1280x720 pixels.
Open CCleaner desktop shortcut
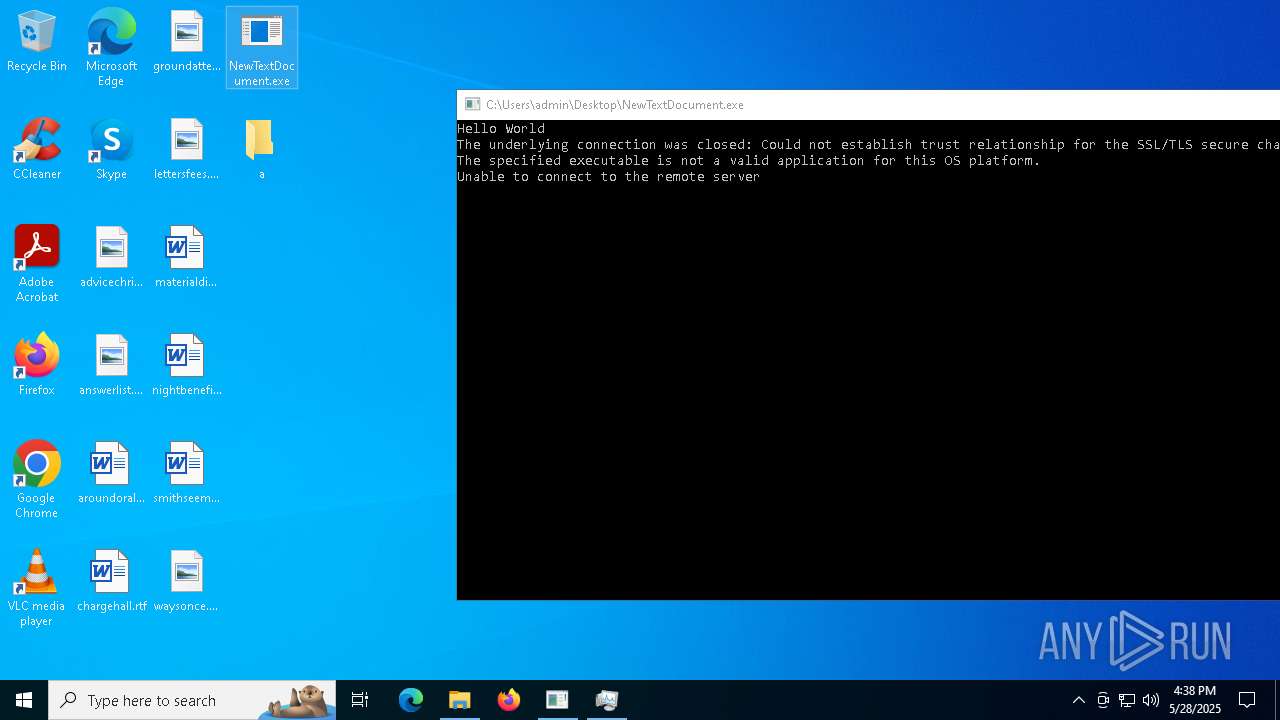pos(37,149)
